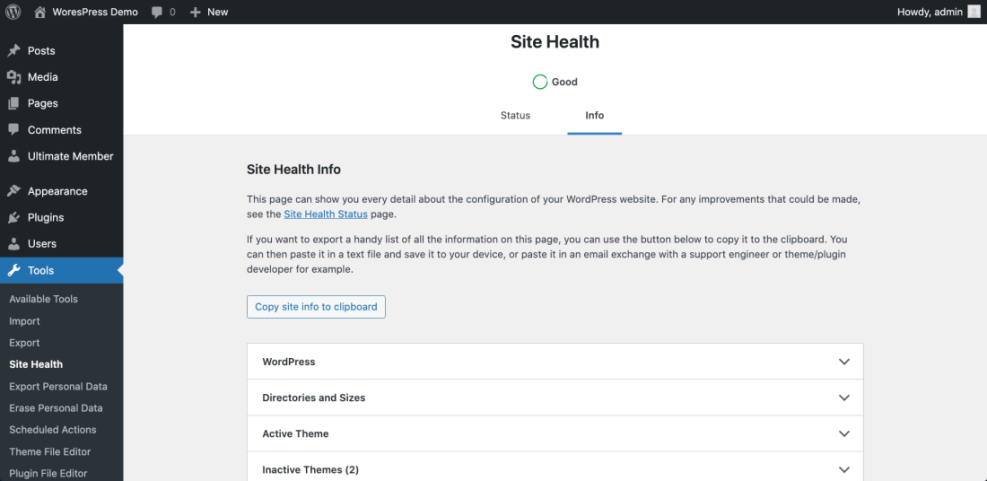Go to Available Tools submenu
Viewport: 987px width, 481px height.
(x=43, y=299)
